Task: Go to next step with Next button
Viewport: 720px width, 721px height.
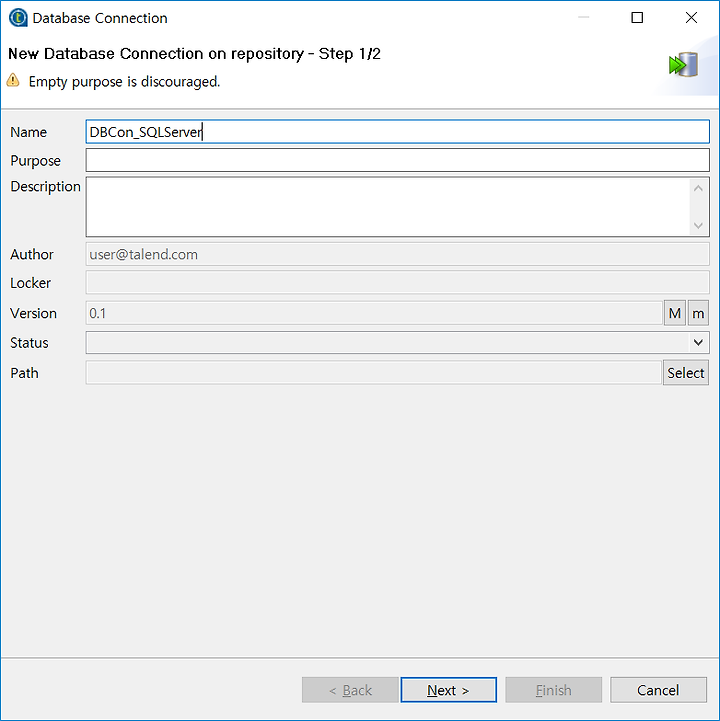Action: click(448, 690)
